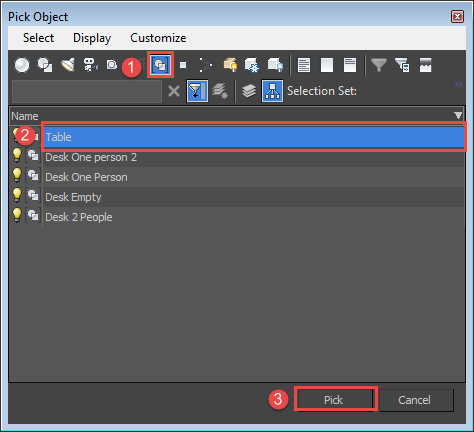The image size is (474, 432).
Task: Toggle Display Containers box icon
Action: tap(230, 65)
